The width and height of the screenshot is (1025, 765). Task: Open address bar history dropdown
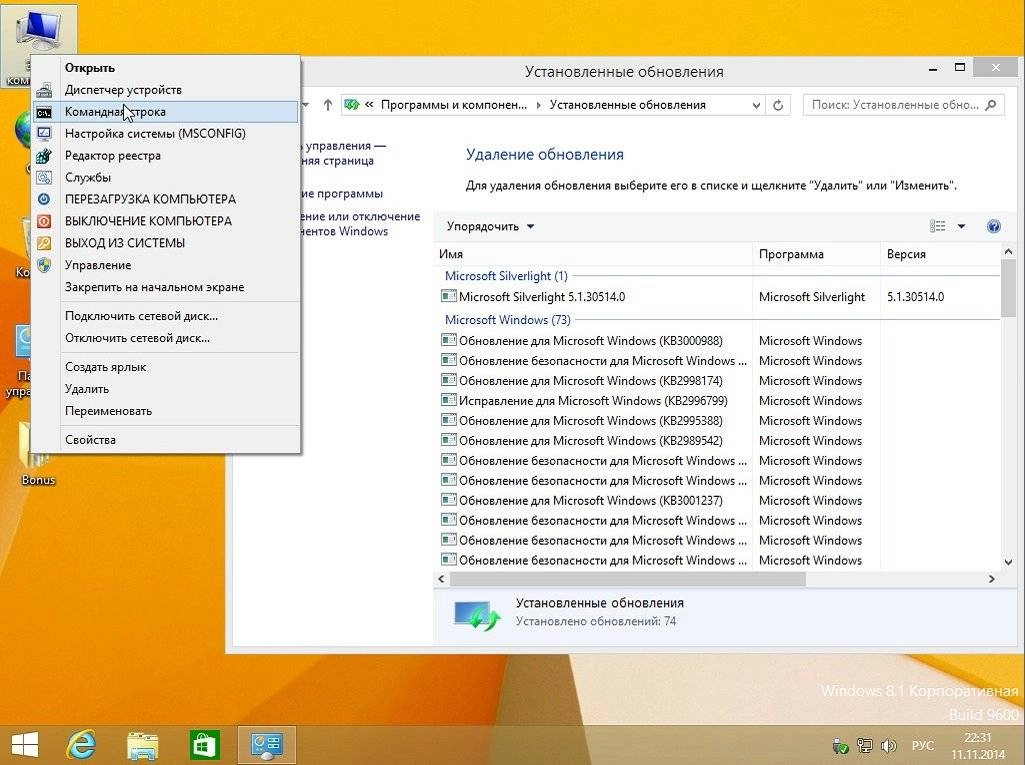756,105
